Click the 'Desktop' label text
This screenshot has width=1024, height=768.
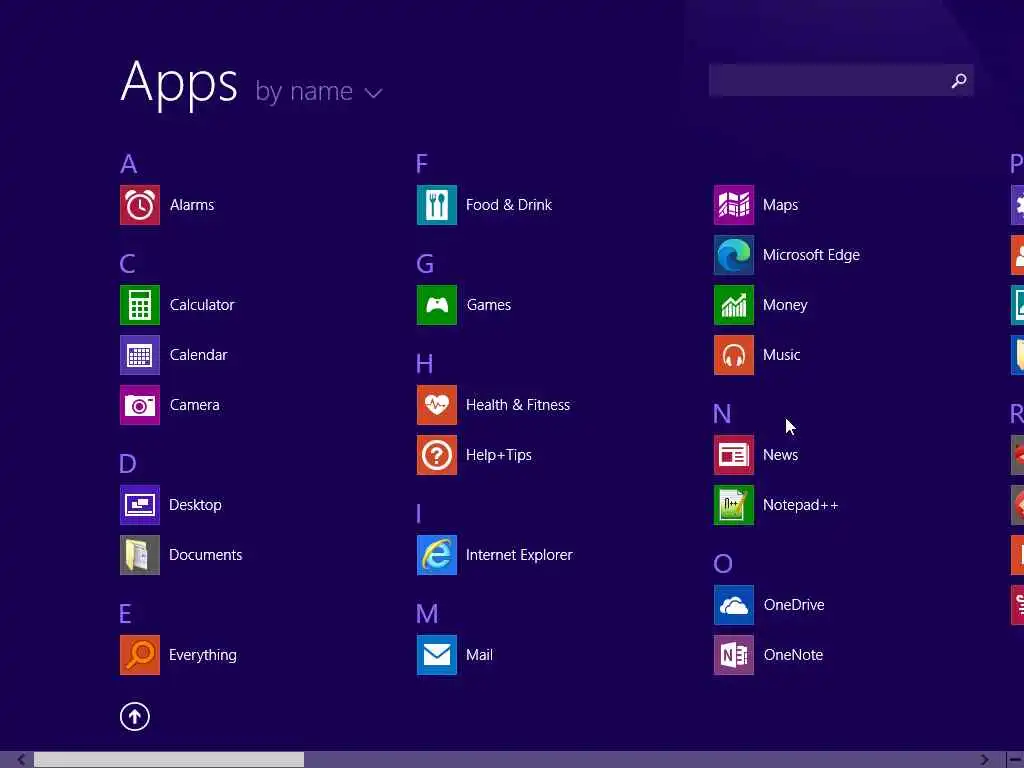coord(195,505)
